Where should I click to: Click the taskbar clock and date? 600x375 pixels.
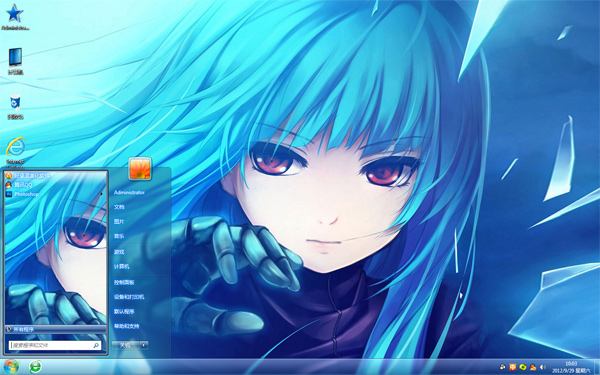point(571,367)
